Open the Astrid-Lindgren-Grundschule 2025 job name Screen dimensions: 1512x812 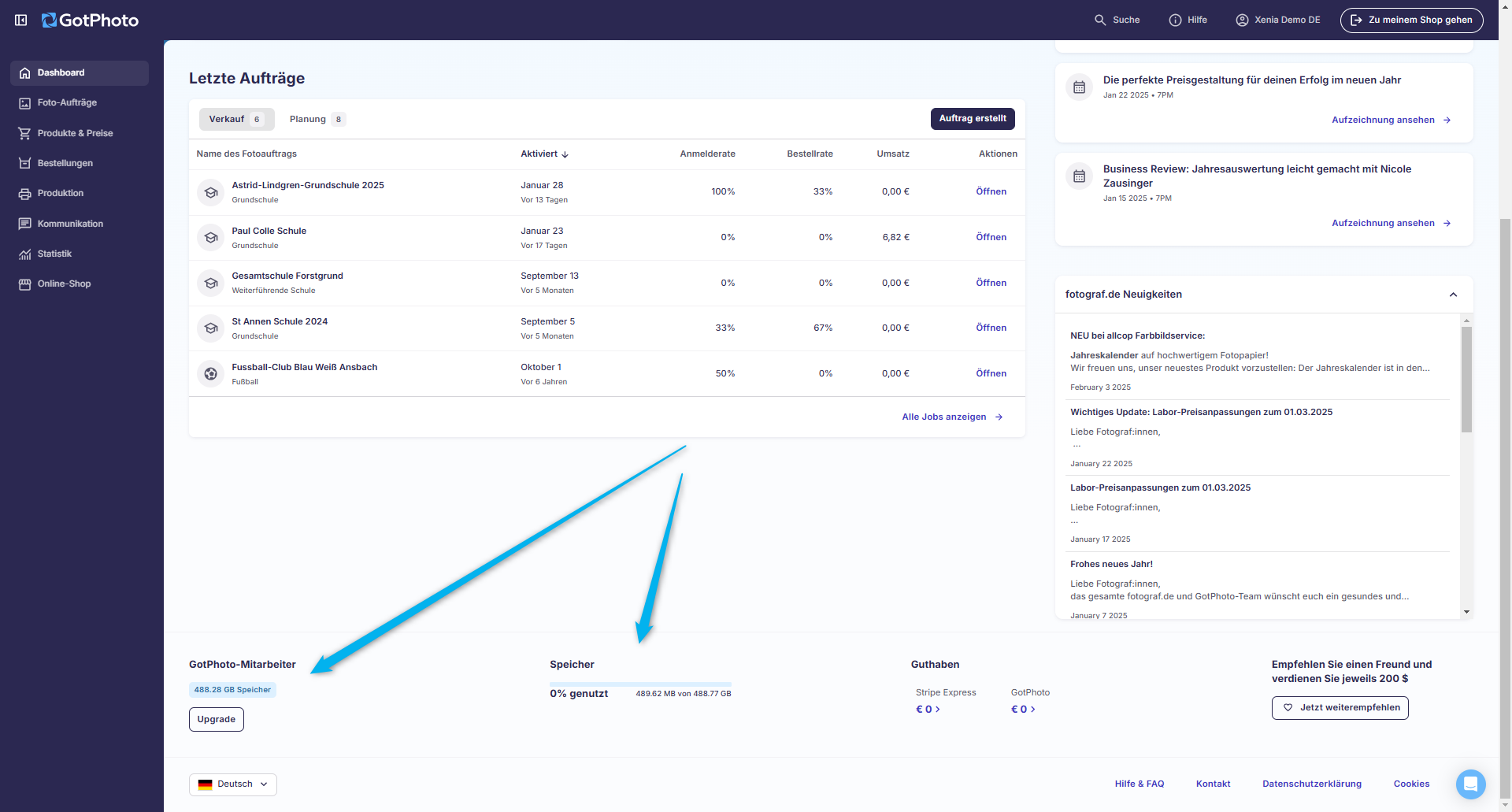(308, 185)
